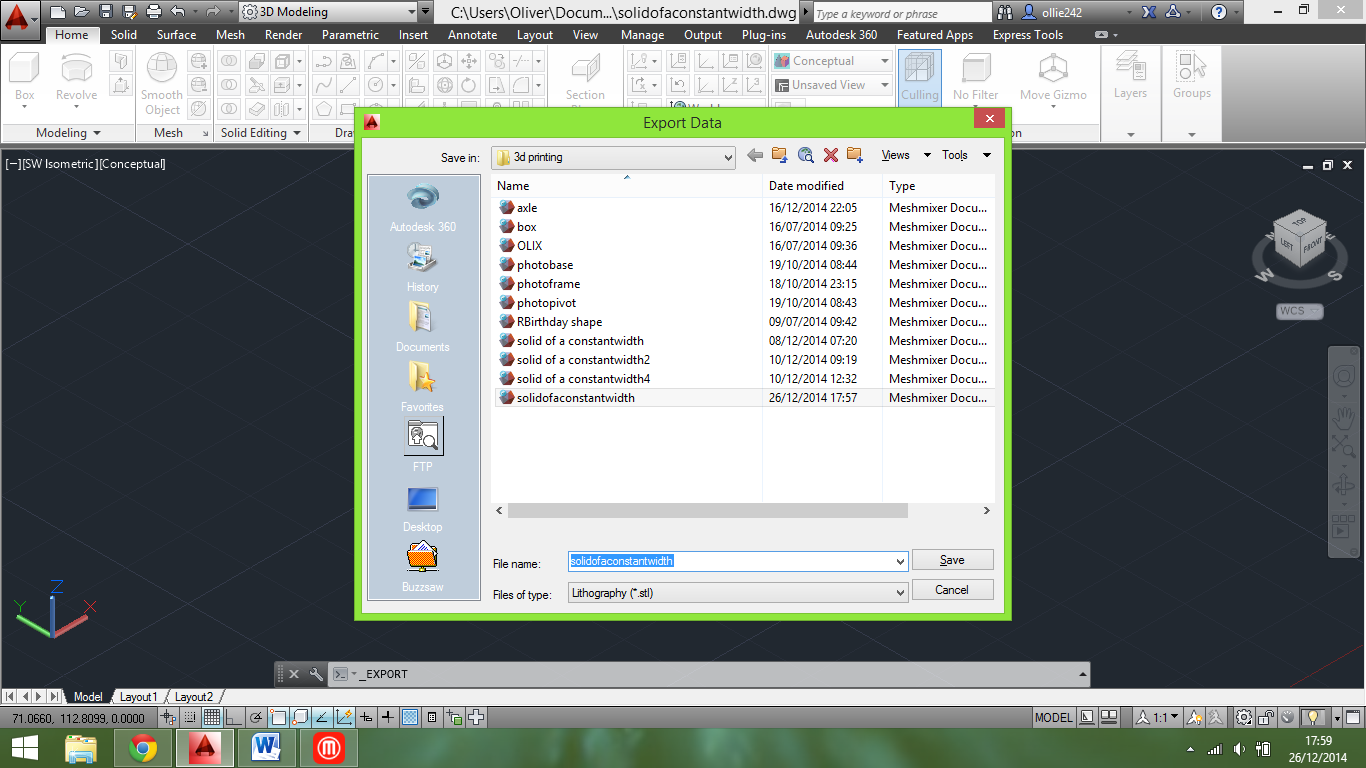Click Plot printer icon in Quick Access

pyautogui.click(x=154, y=12)
